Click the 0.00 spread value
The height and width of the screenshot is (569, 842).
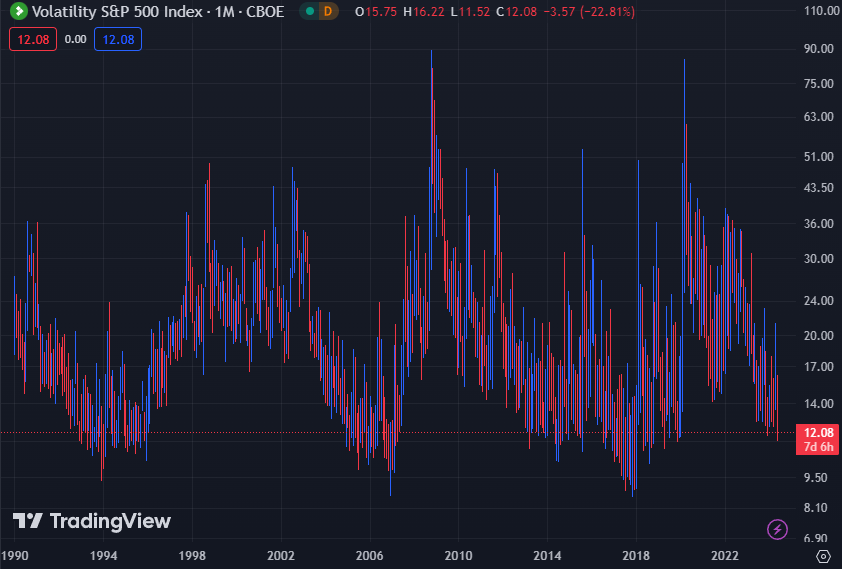point(76,39)
